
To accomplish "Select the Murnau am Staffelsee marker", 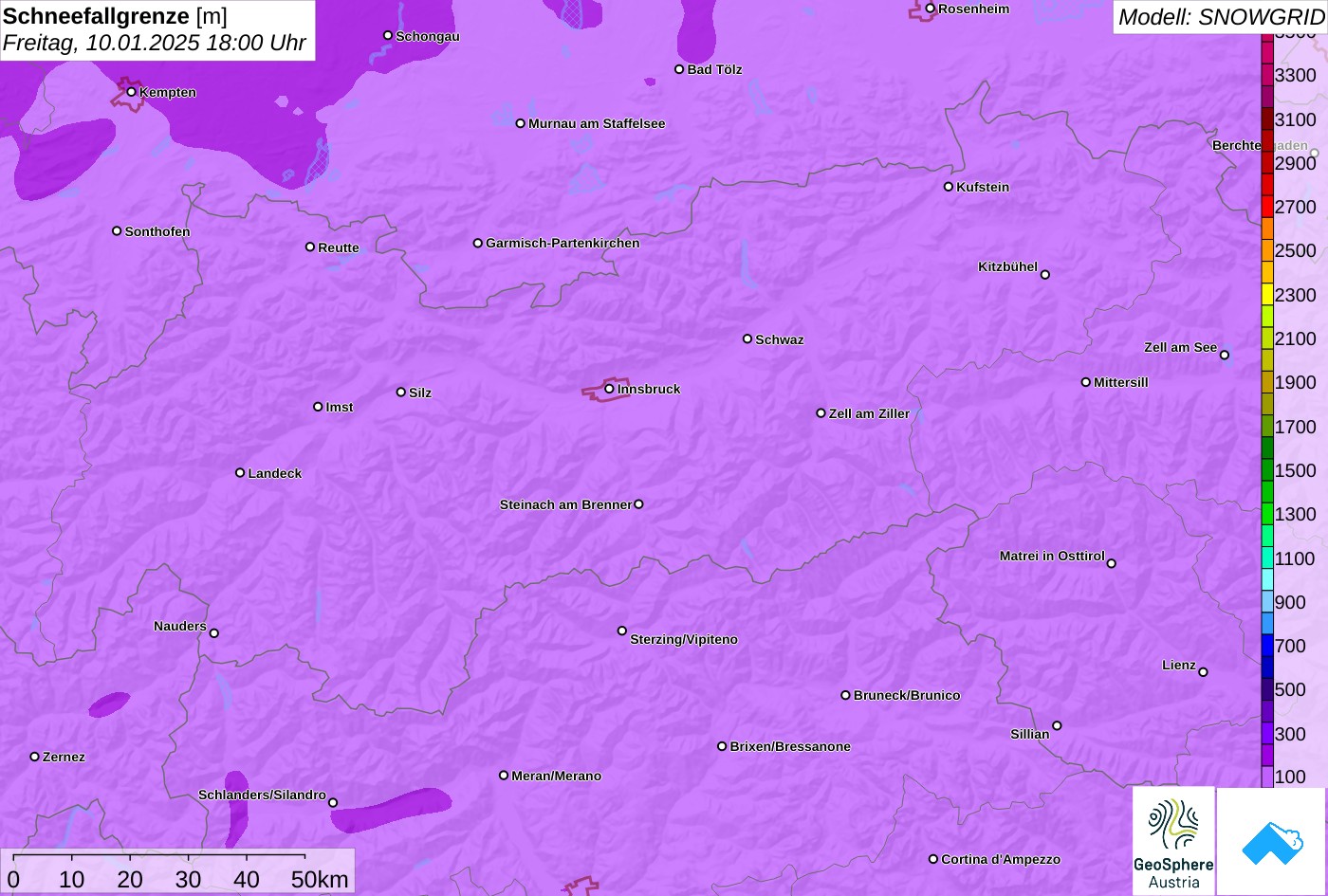I will click(x=521, y=123).
